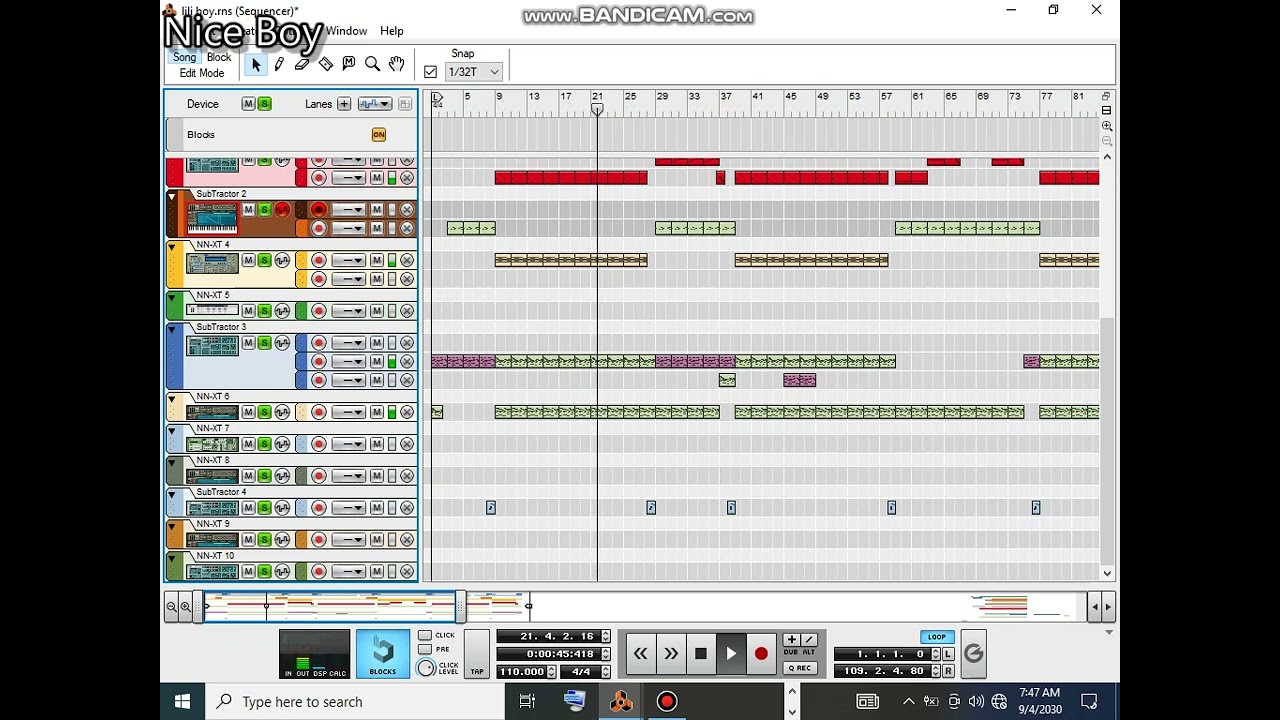Adjust the Click Level knob
This screenshot has width=1280, height=720.
[426, 668]
